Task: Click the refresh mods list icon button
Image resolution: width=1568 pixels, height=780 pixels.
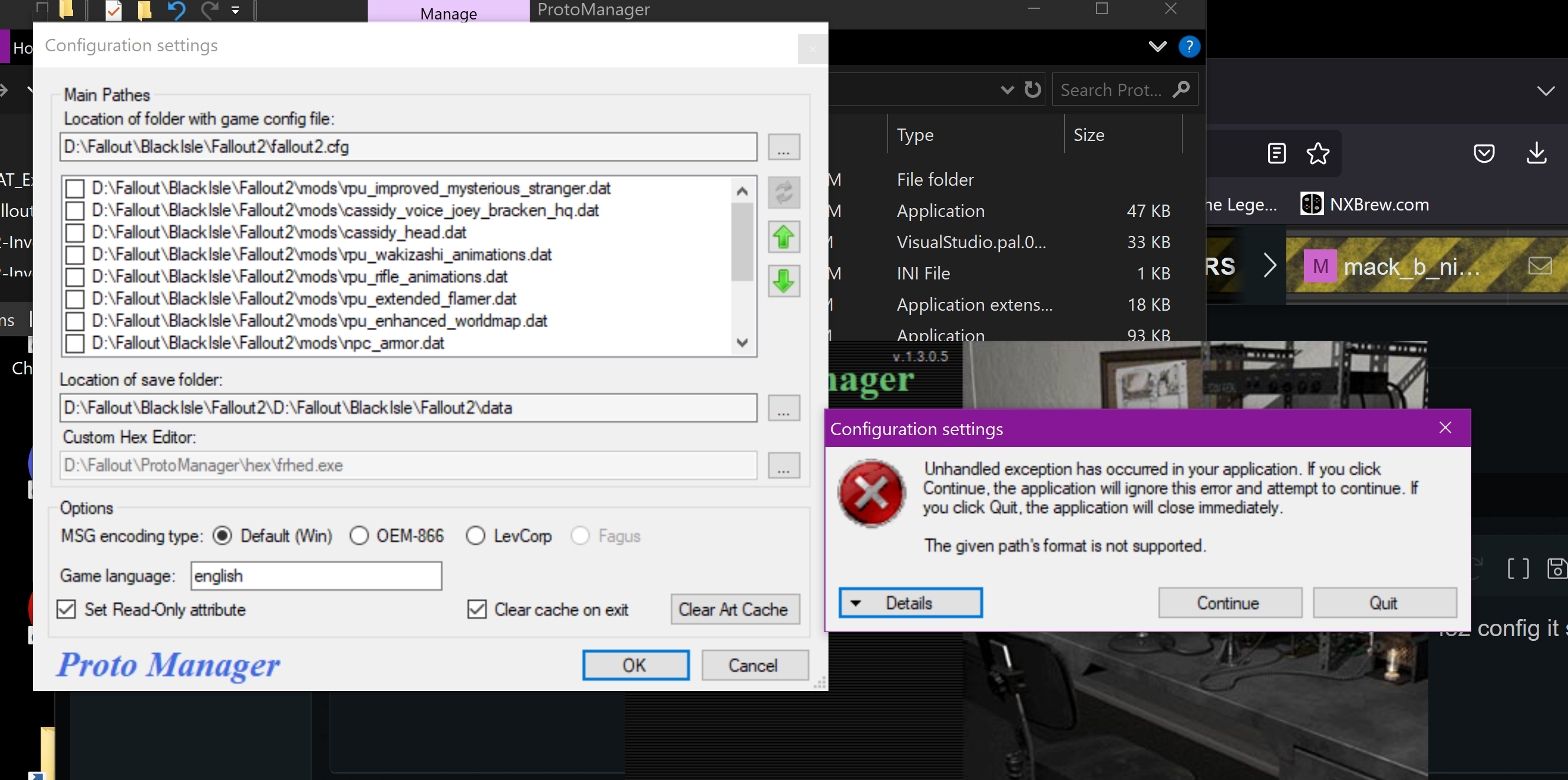Action: click(x=783, y=193)
